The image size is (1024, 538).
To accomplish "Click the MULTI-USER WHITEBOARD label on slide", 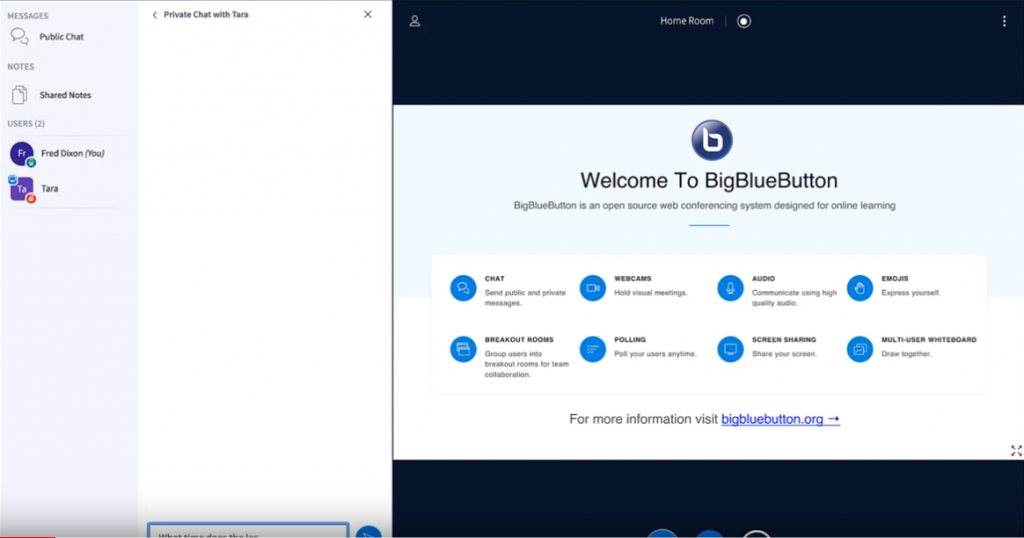I will pos(929,340).
